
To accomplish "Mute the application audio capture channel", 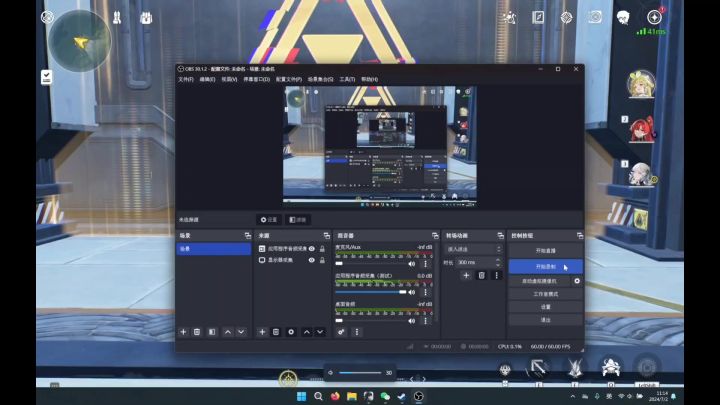I will (x=412, y=292).
